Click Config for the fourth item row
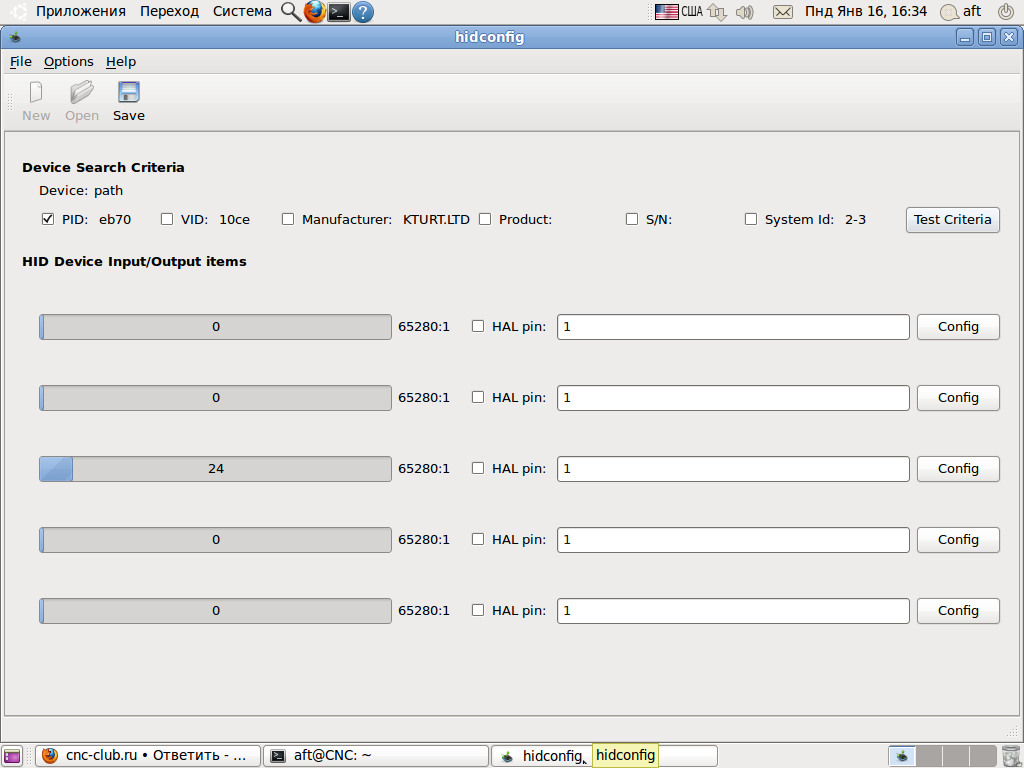Screen dimensions: 1024x768 click(x=958, y=539)
